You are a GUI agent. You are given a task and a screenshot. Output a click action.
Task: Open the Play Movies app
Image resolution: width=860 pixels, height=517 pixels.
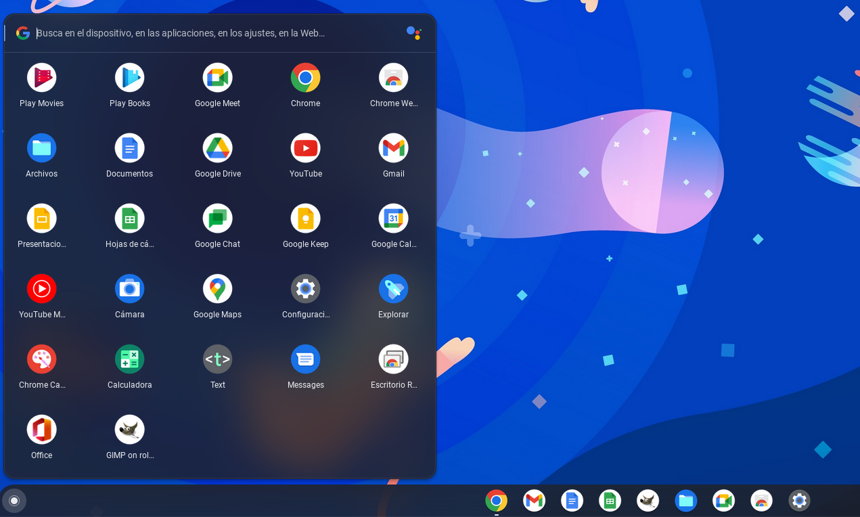coord(42,78)
